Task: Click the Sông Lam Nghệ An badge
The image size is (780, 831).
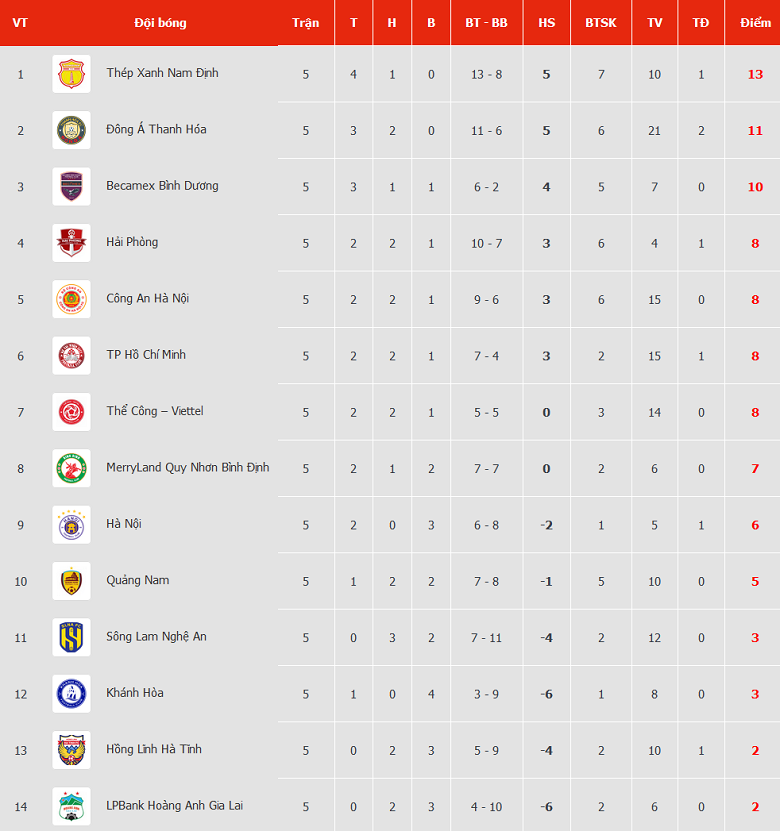Action: [x=71, y=637]
